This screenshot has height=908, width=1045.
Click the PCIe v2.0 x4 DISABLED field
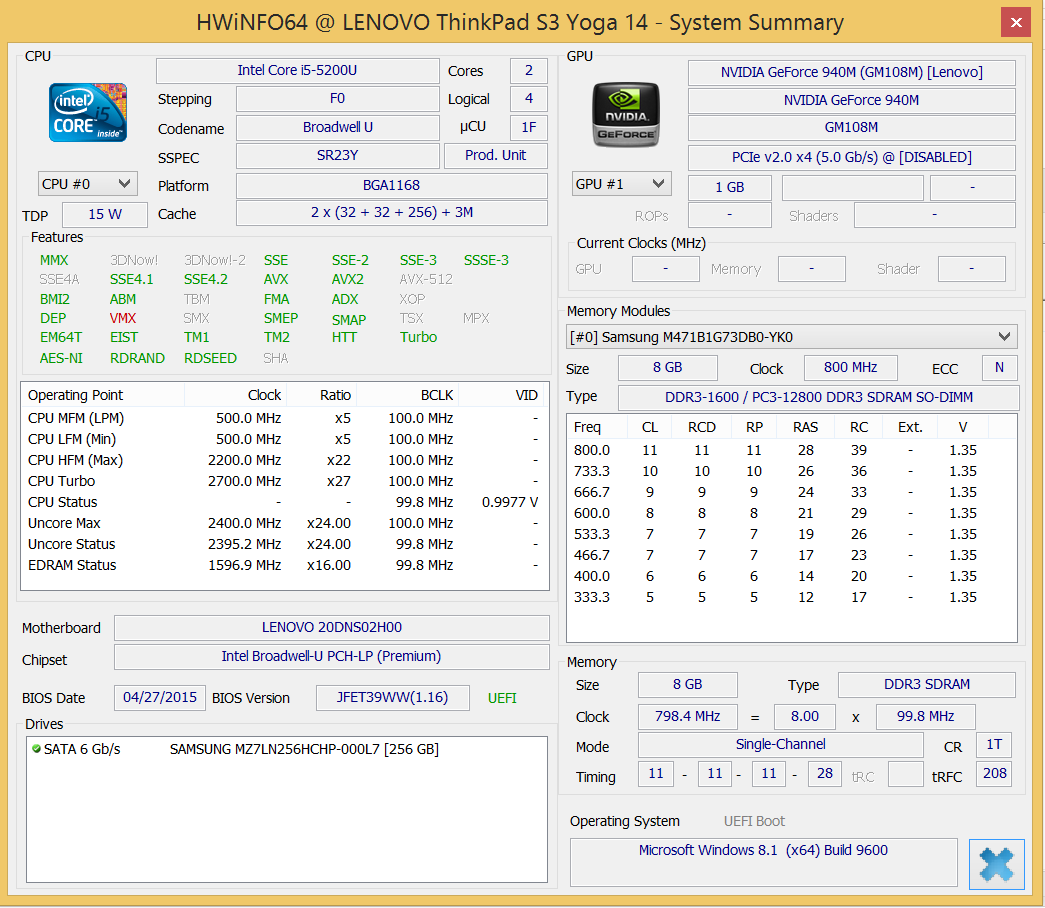851,157
